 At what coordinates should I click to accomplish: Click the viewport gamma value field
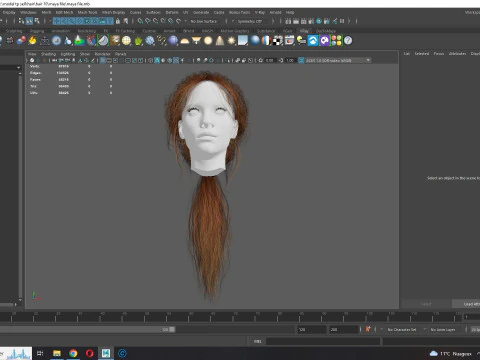pyautogui.click(x=290, y=60)
